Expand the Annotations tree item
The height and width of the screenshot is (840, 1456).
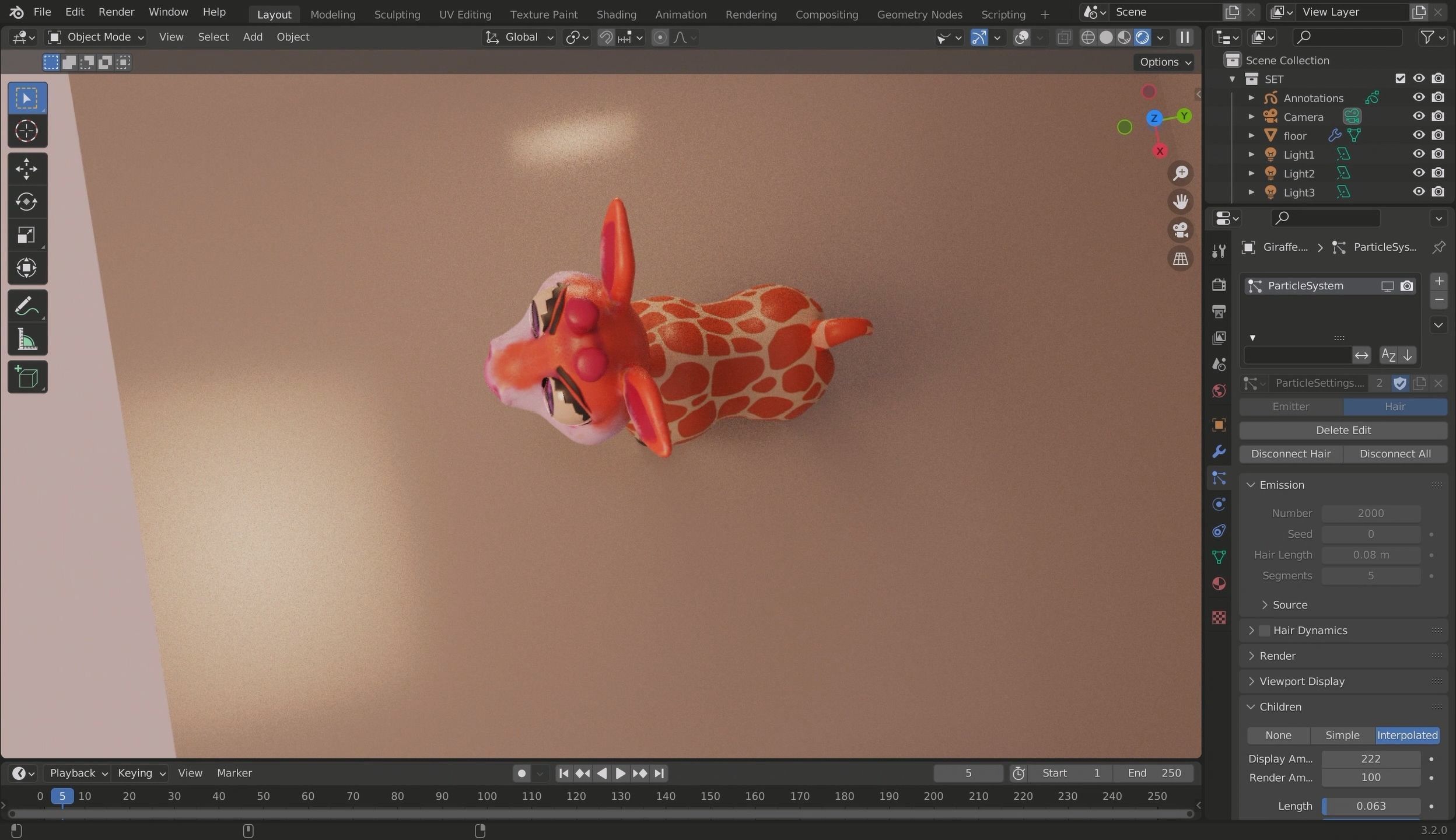(x=1251, y=98)
